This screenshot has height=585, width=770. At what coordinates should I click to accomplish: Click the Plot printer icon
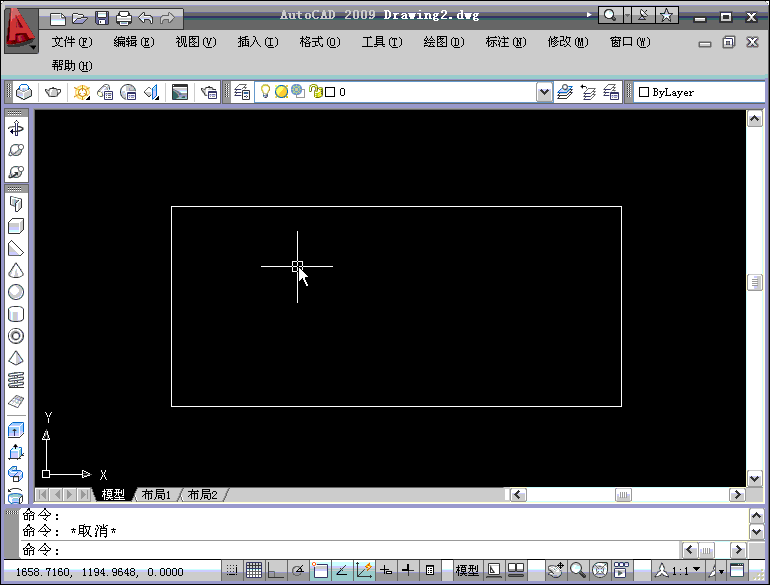pyautogui.click(x=124, y=19)
